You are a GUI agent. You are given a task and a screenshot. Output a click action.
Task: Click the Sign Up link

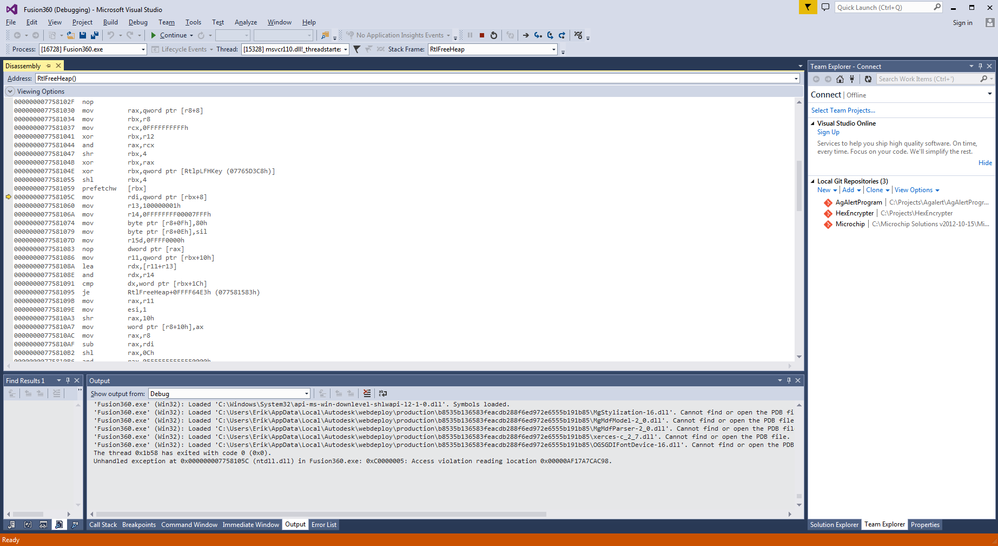tap(828, 132)
